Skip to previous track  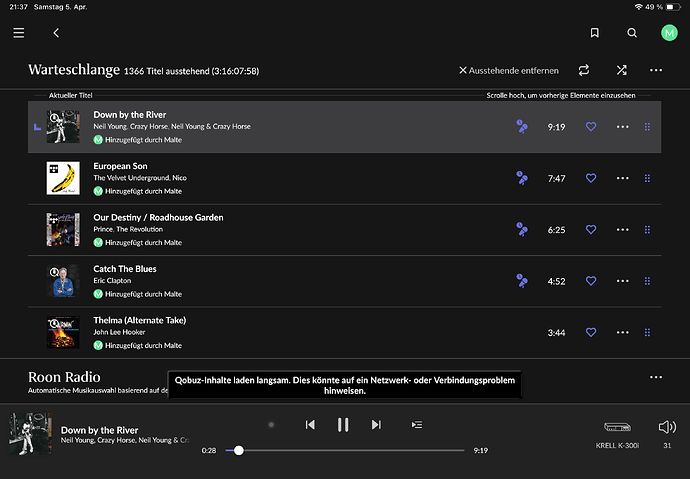310,425
